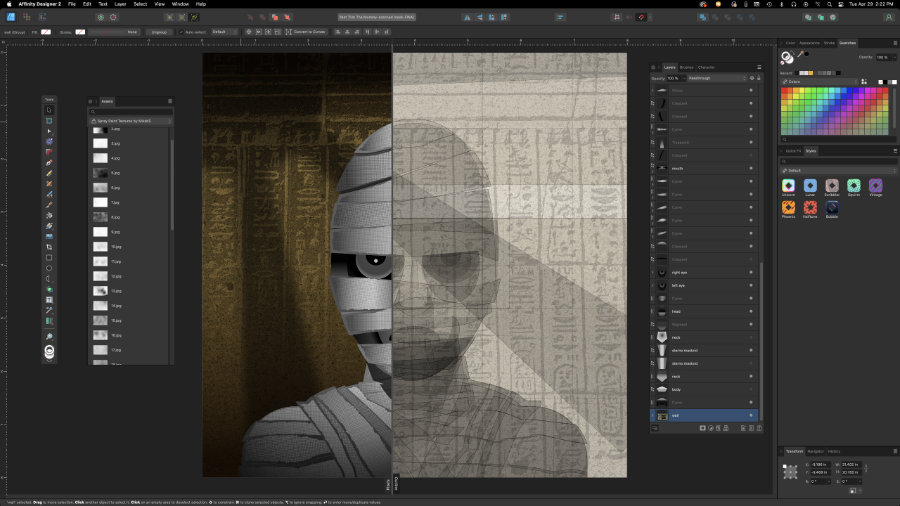
Task: Pick the red swatch in color grid
Action: point(786,92)
